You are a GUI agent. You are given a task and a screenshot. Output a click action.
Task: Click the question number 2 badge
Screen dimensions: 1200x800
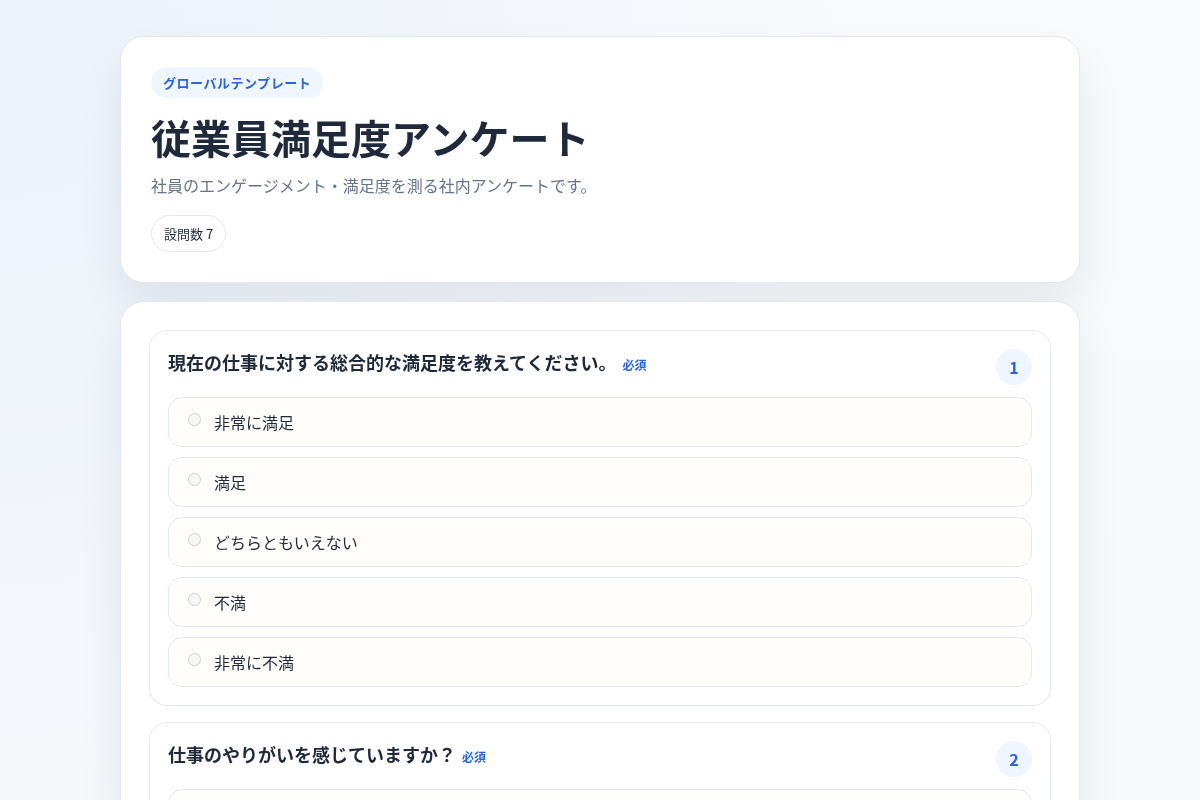point(1014,759)
